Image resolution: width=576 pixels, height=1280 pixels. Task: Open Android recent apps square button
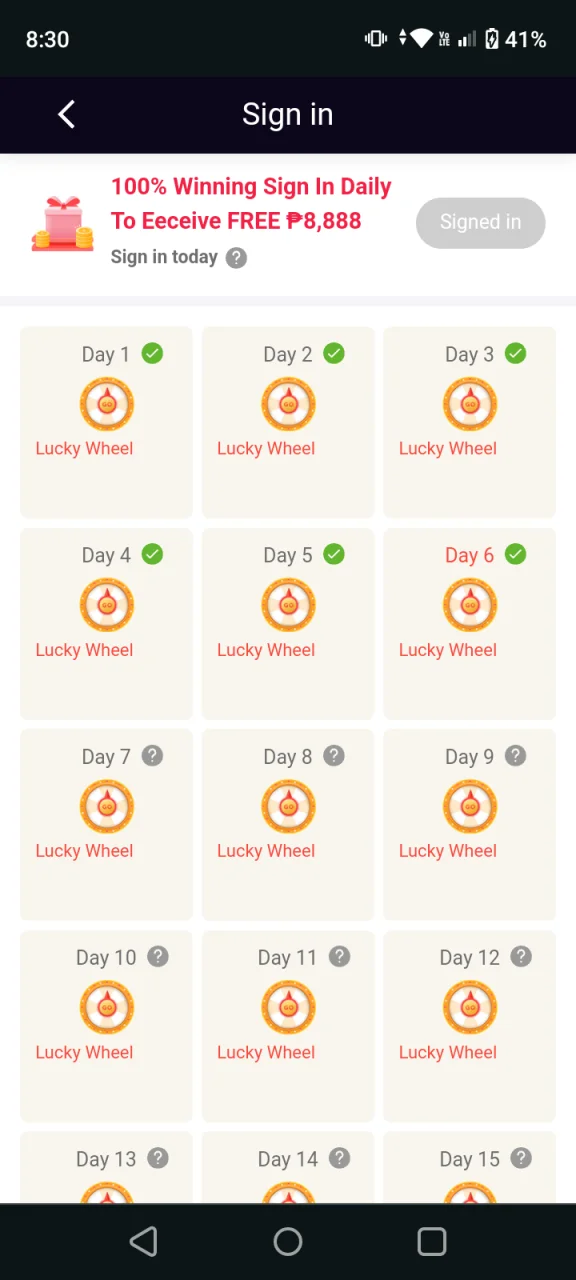coord(432,1242)
